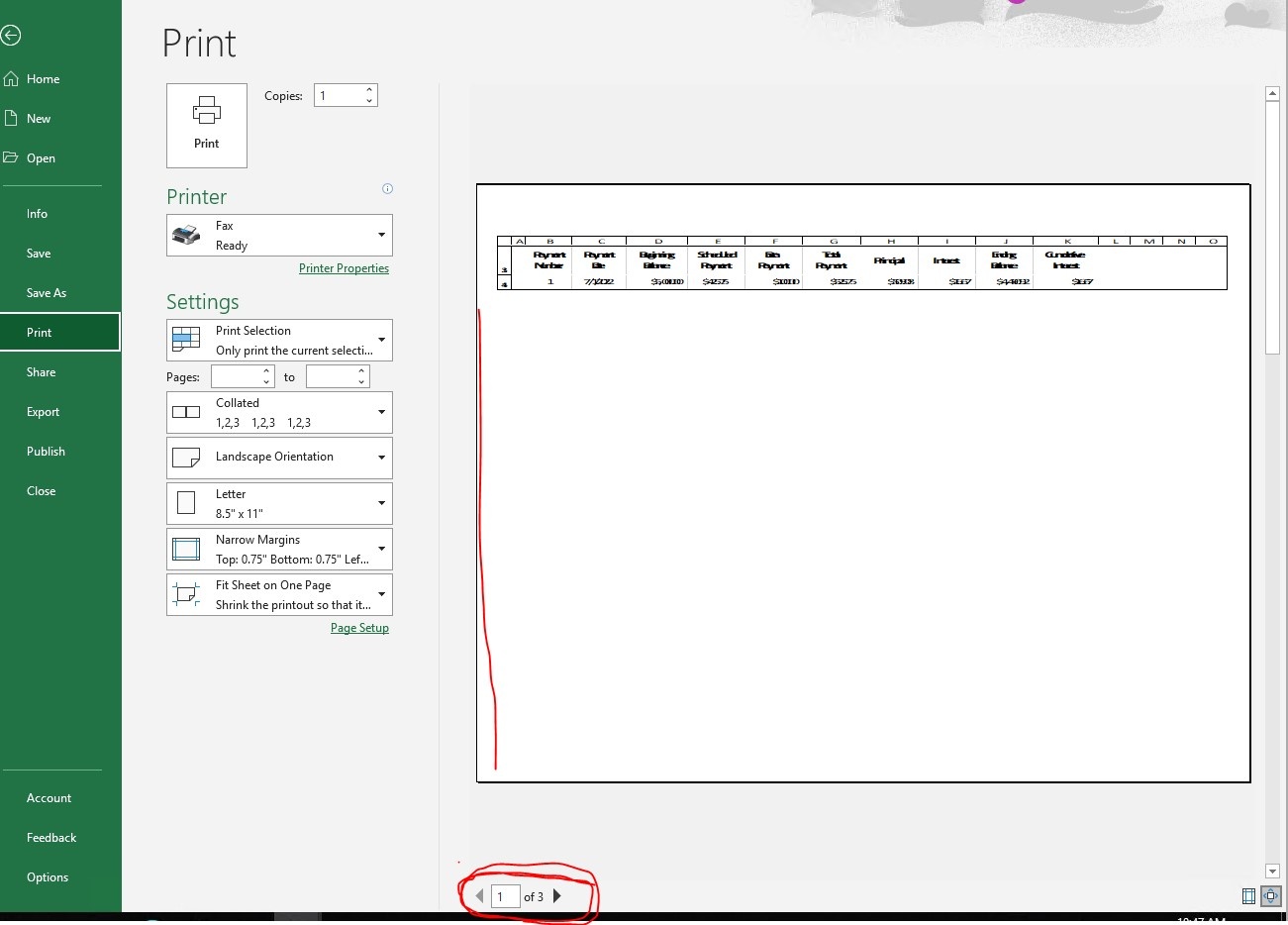
Task: Click the Copies number field
Action: [x=339, y=95]
